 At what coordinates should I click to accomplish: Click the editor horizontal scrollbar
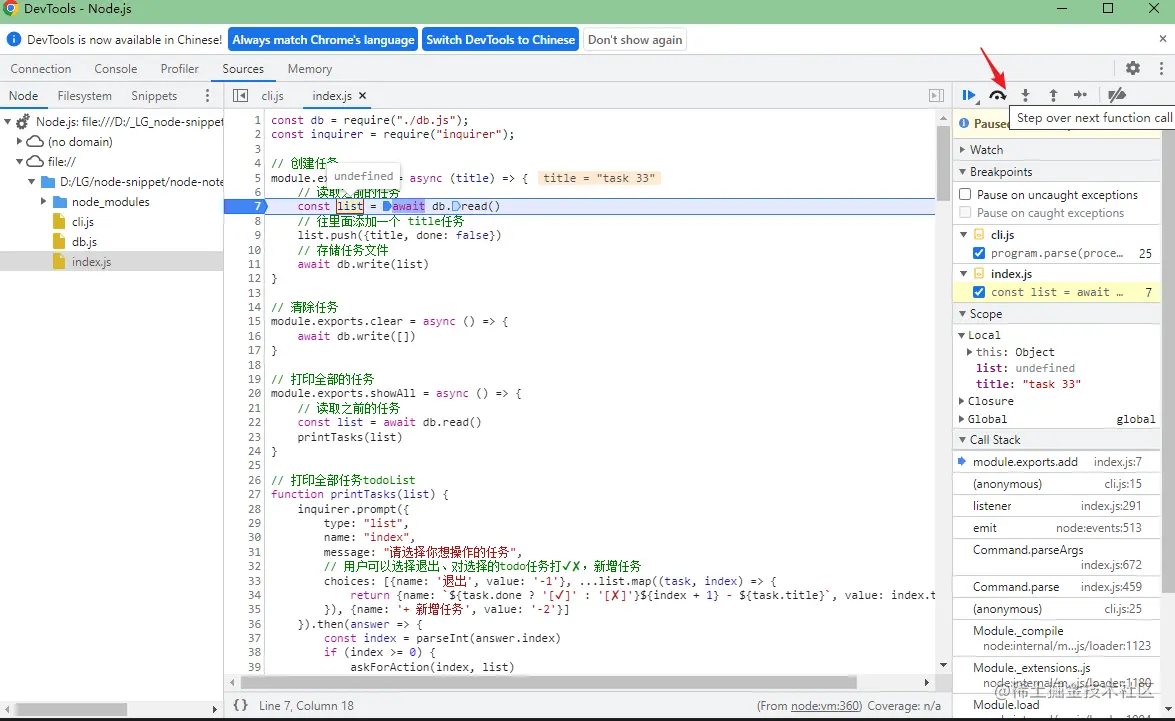pos(549,682)
